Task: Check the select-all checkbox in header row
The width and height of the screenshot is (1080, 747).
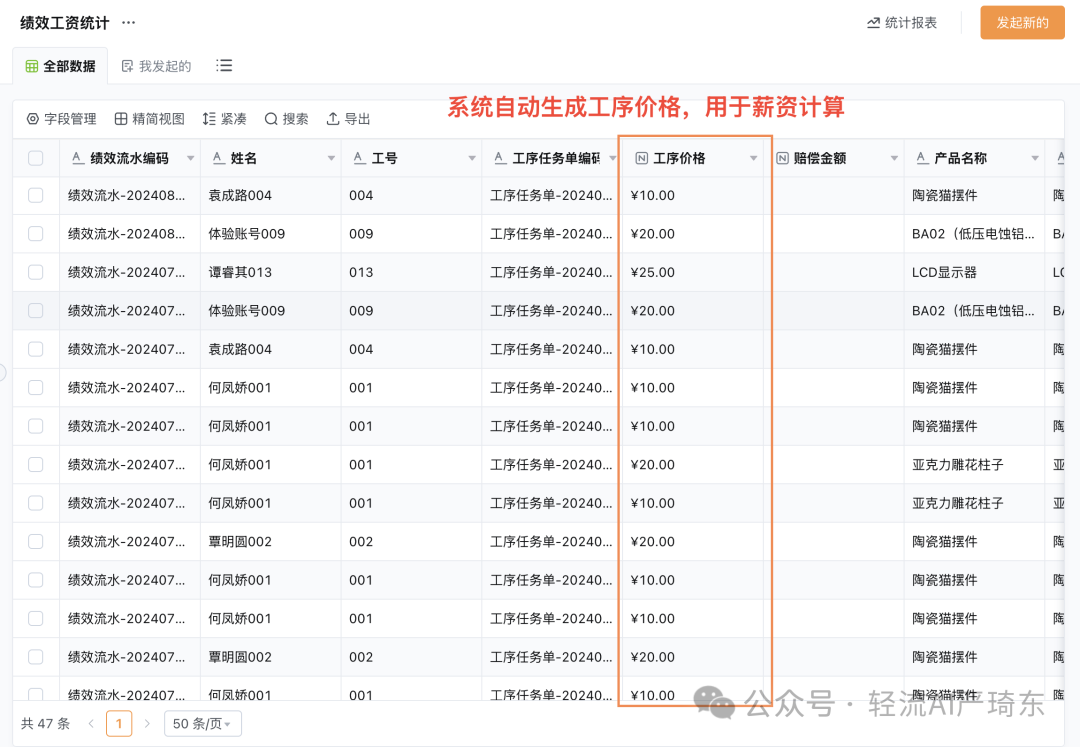Action: pyautogui.click(x=38, y=157)
